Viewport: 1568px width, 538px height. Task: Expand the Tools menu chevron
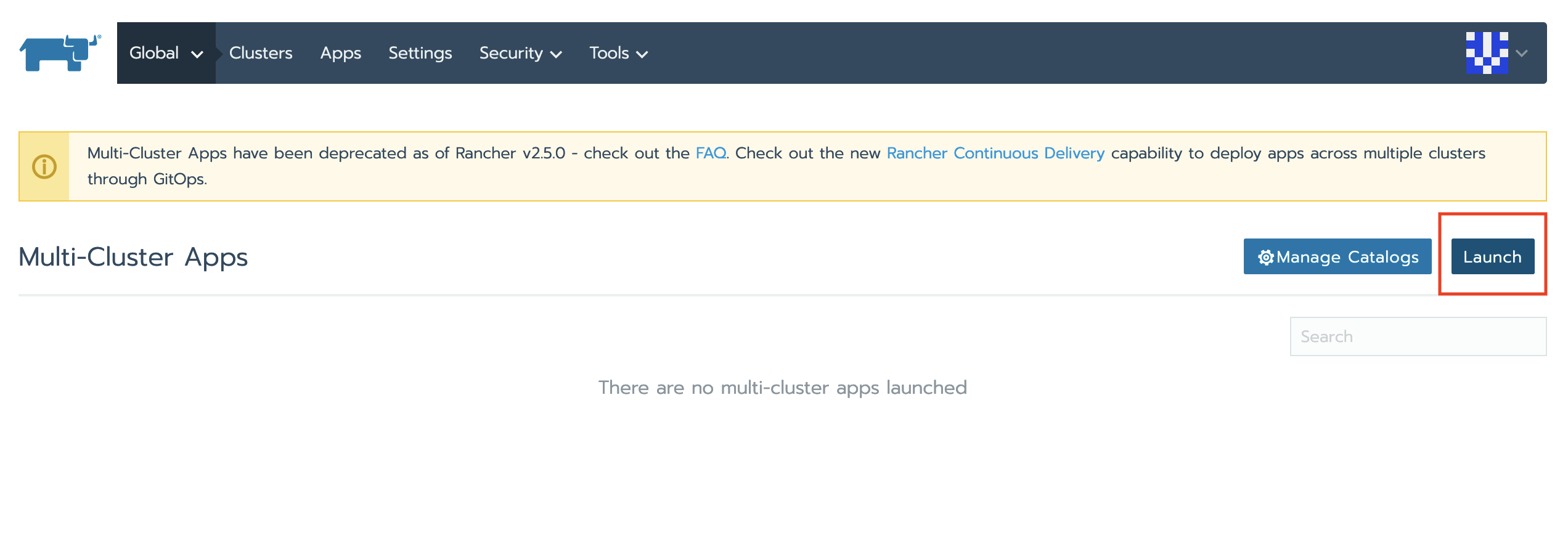click(x=642, y=54)
